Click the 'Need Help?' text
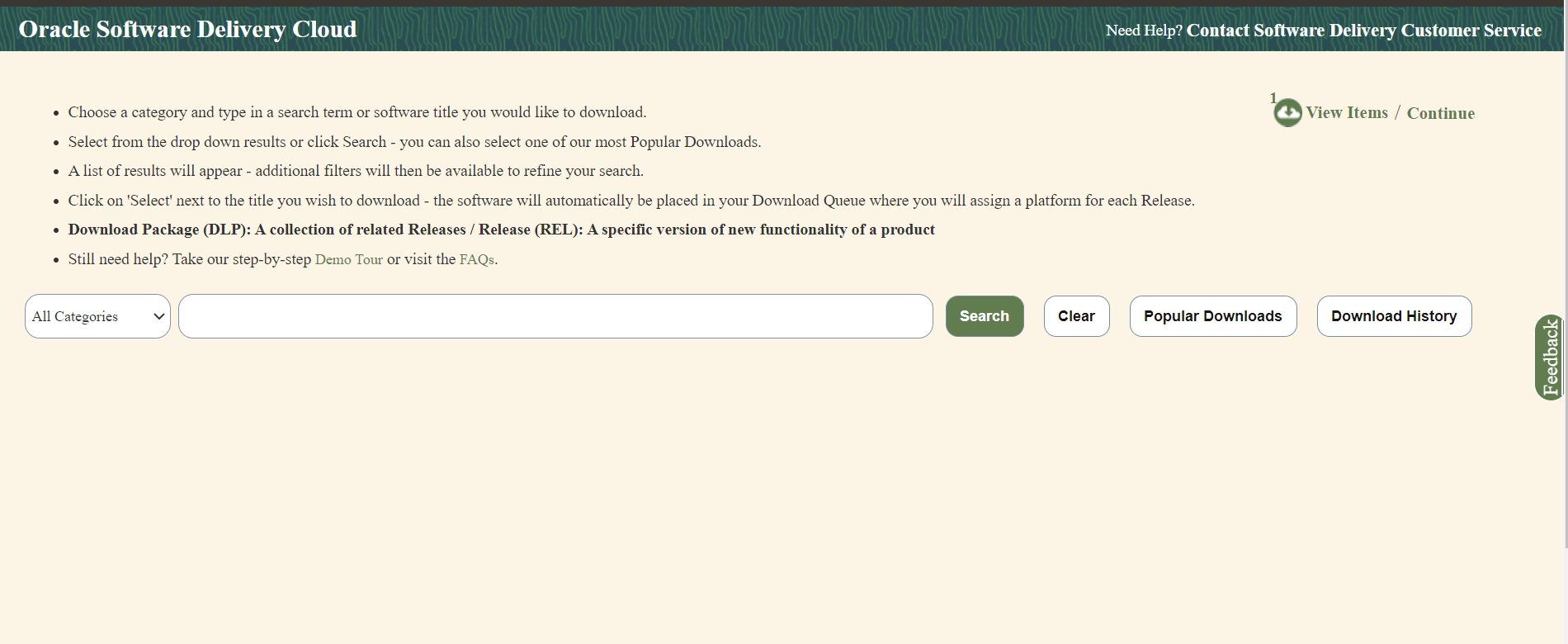Viewport: 1568px width, 644px height. coord(1144,31)
